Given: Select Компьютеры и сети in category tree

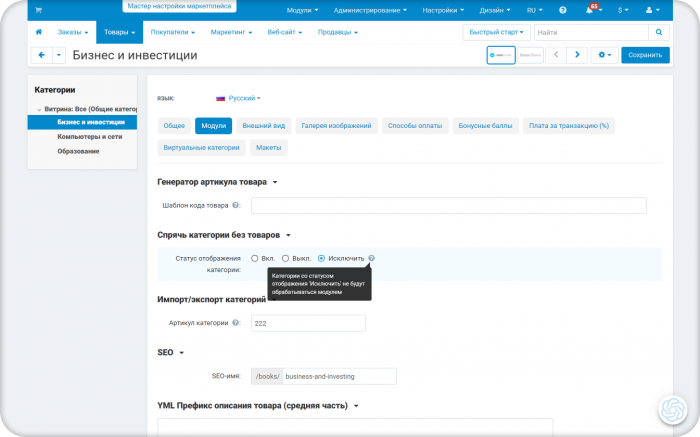Looking at the screenshot, I should 89,137.
